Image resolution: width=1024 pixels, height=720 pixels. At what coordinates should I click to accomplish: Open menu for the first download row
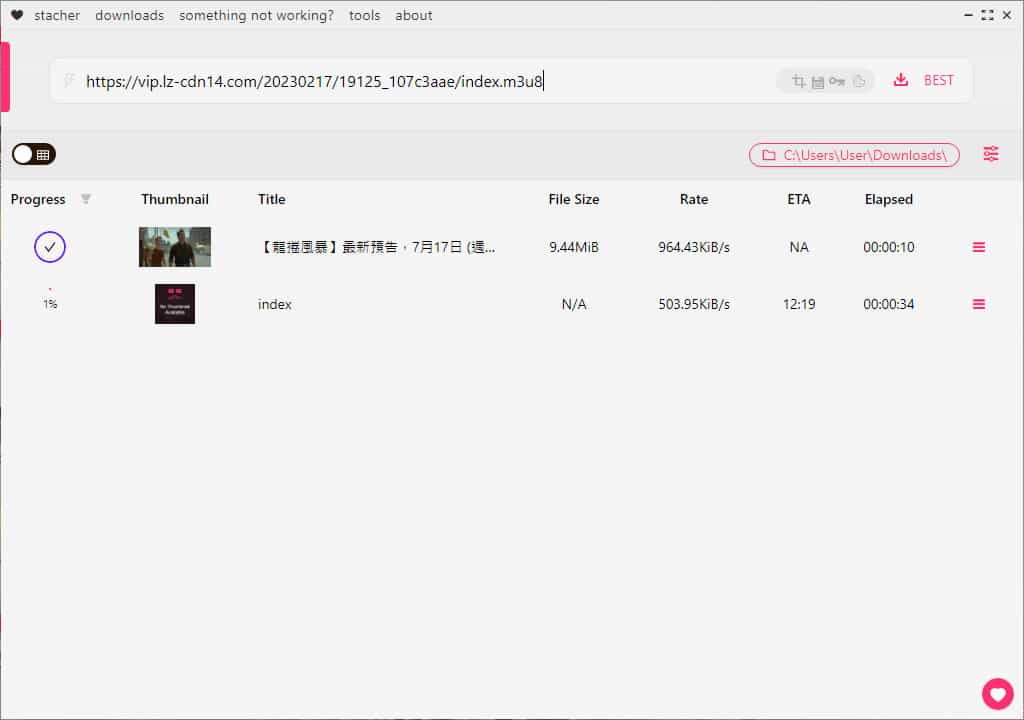click(x=978, y=247)
